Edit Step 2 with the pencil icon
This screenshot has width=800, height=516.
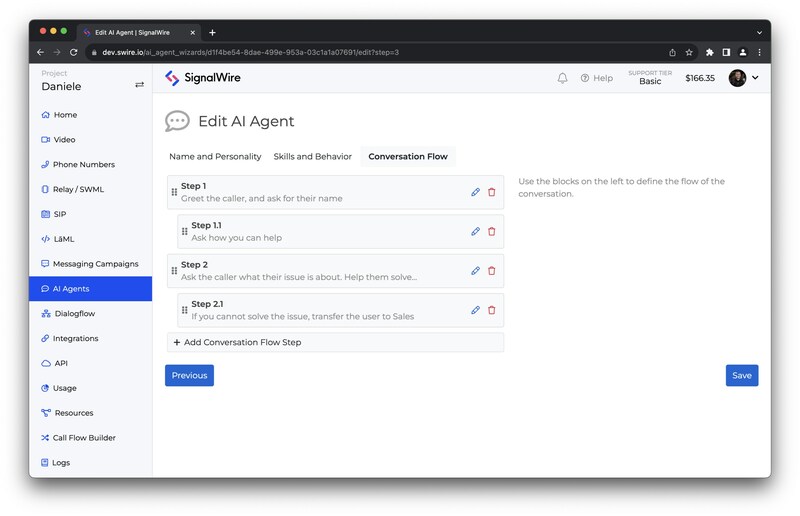(x=476, y=270)
